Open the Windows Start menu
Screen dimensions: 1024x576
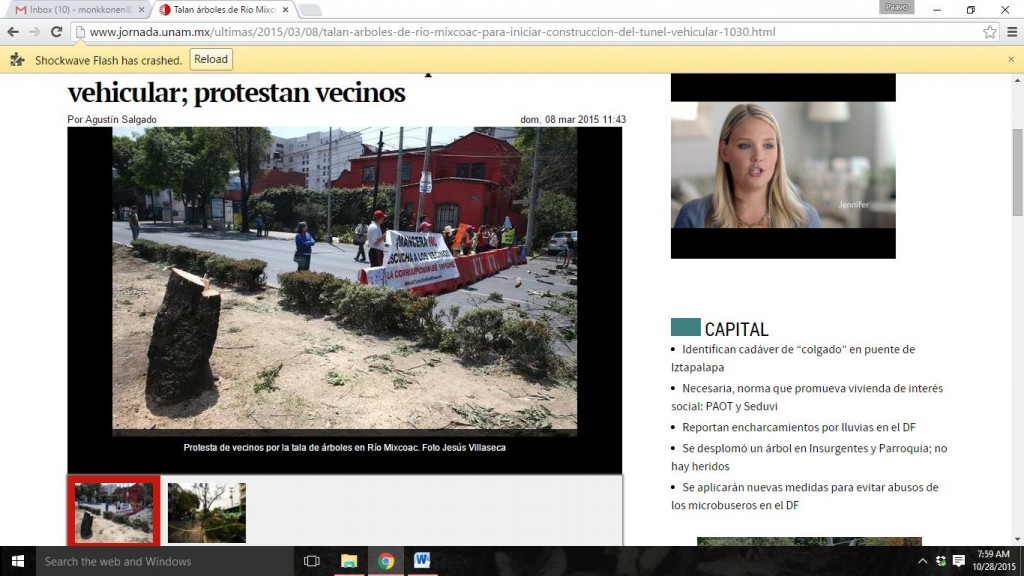(x=17, y=561)
